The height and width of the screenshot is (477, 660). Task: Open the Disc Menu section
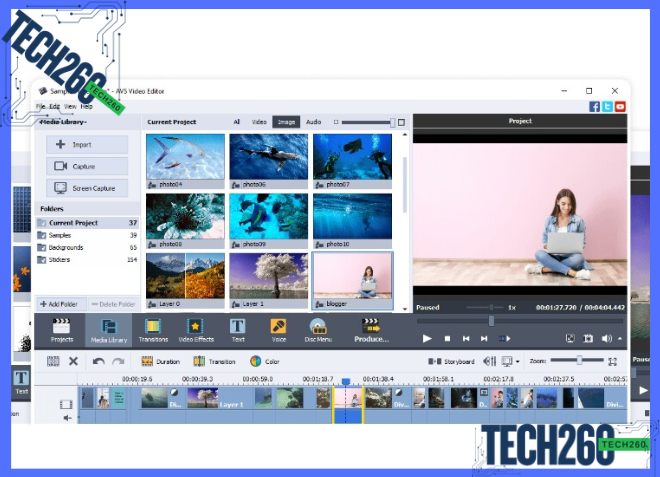click(318, 329)
